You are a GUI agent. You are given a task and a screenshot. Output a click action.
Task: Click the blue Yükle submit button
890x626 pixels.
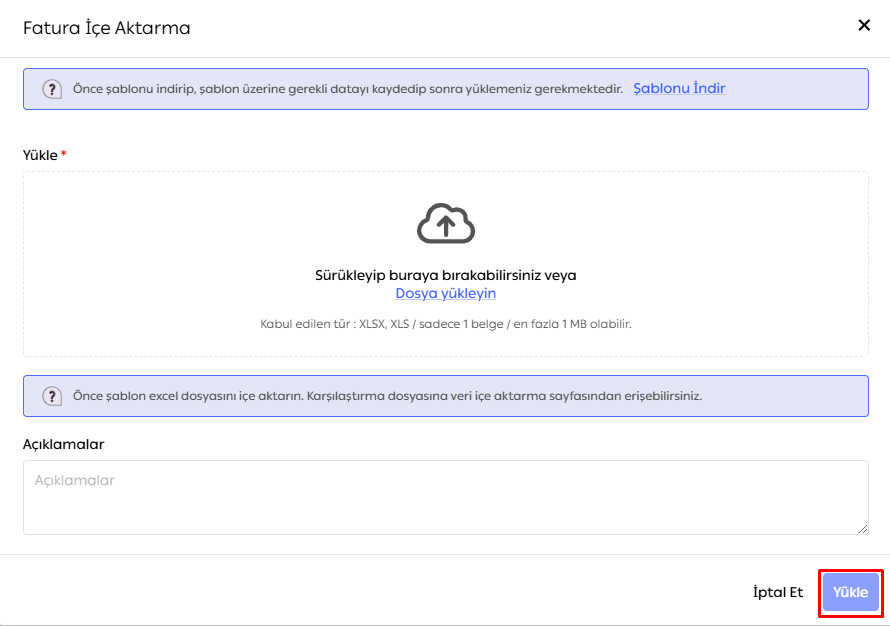(x=850, y=592)
